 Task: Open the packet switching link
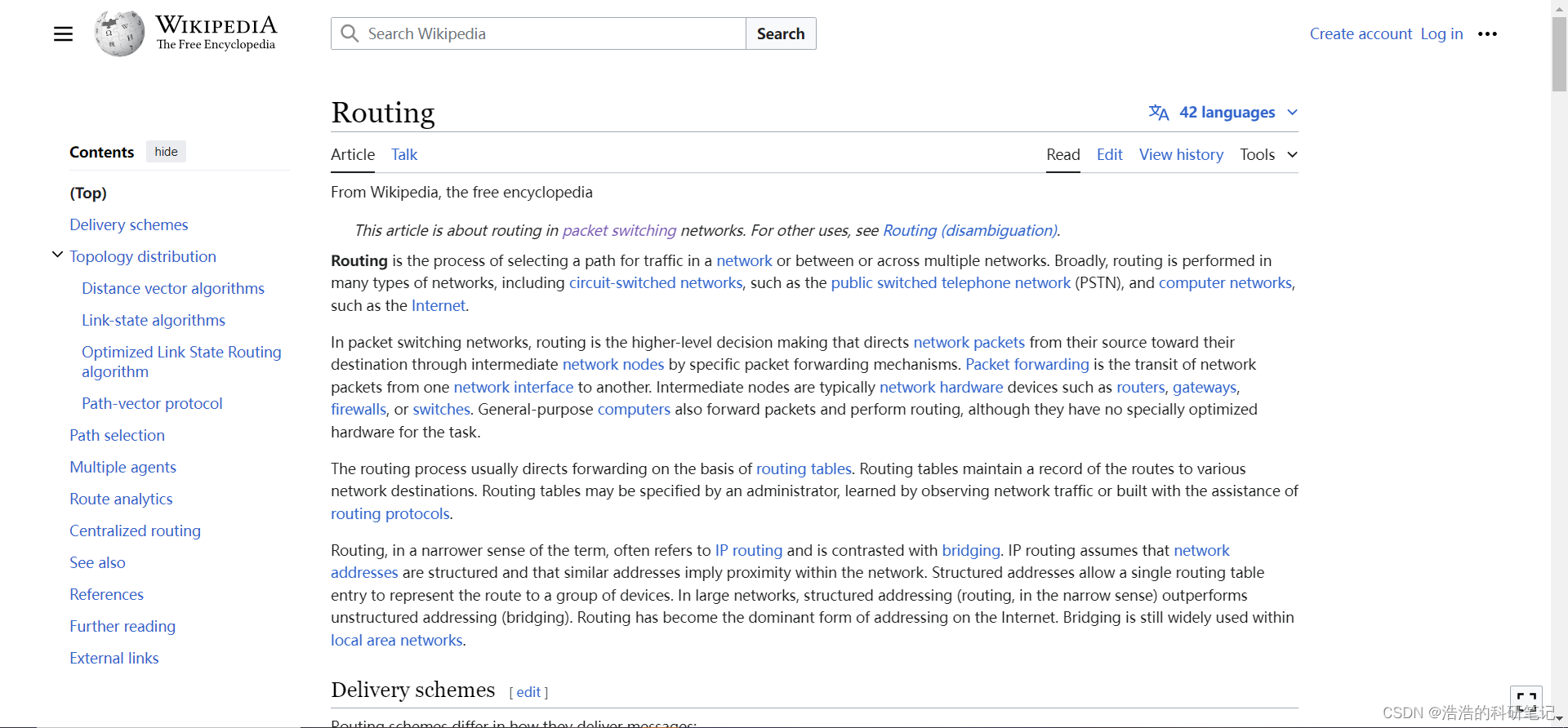[x=619, y=230]
